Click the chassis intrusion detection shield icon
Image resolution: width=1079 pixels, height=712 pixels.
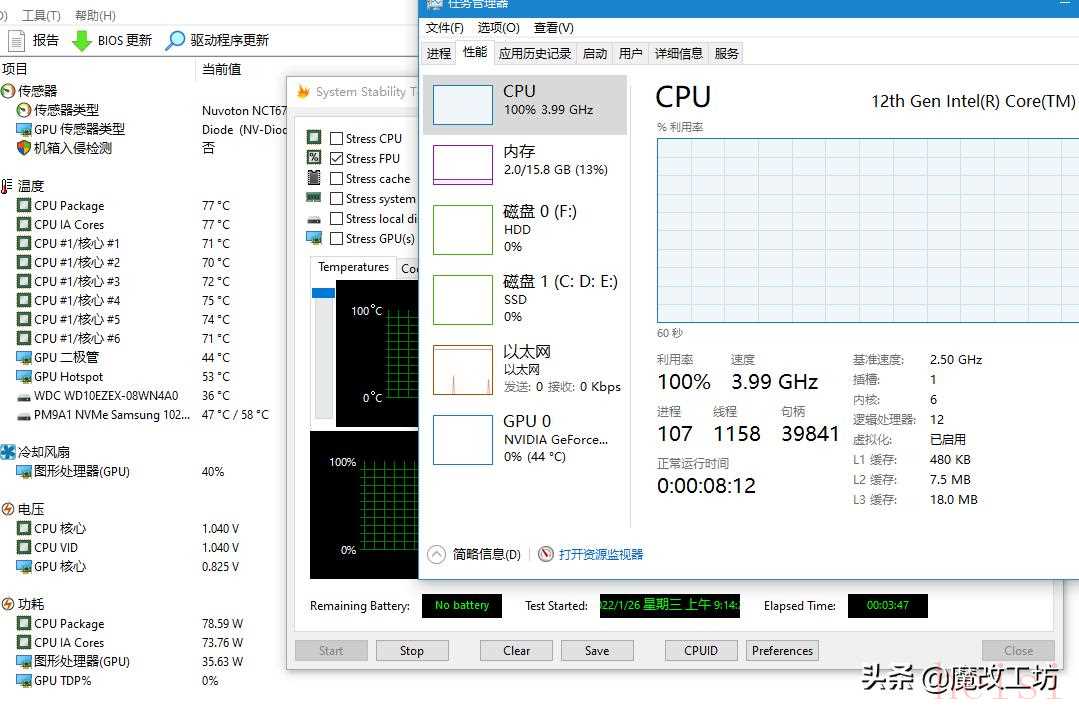24,148
